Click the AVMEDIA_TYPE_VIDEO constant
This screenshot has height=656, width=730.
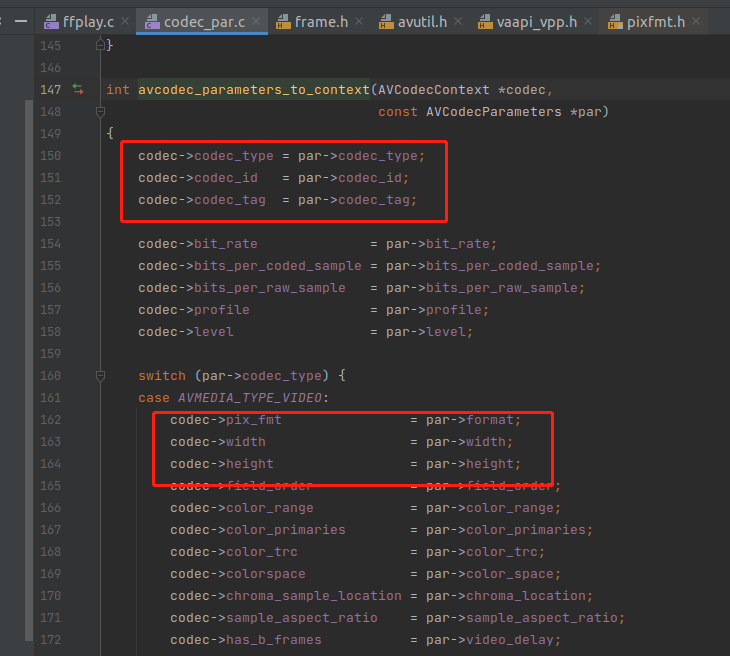coord(250,398)
